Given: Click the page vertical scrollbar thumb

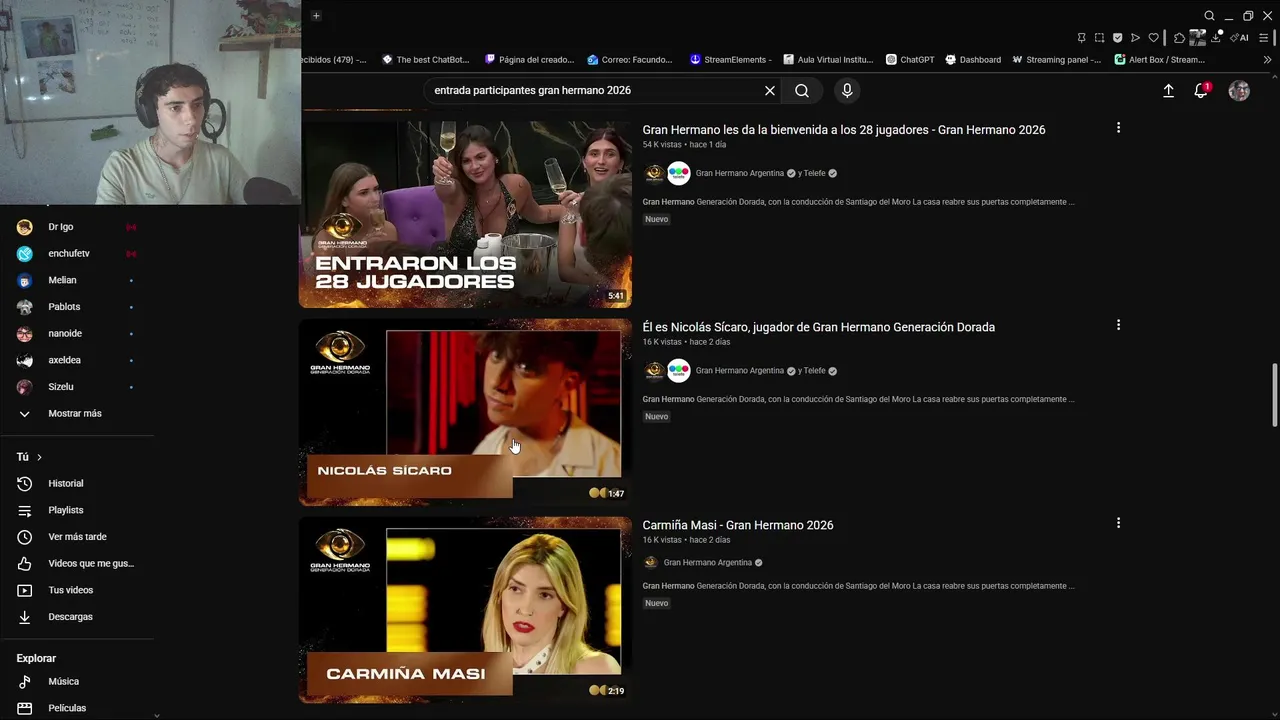Looking at the screenshot, I should point(1274,395).
